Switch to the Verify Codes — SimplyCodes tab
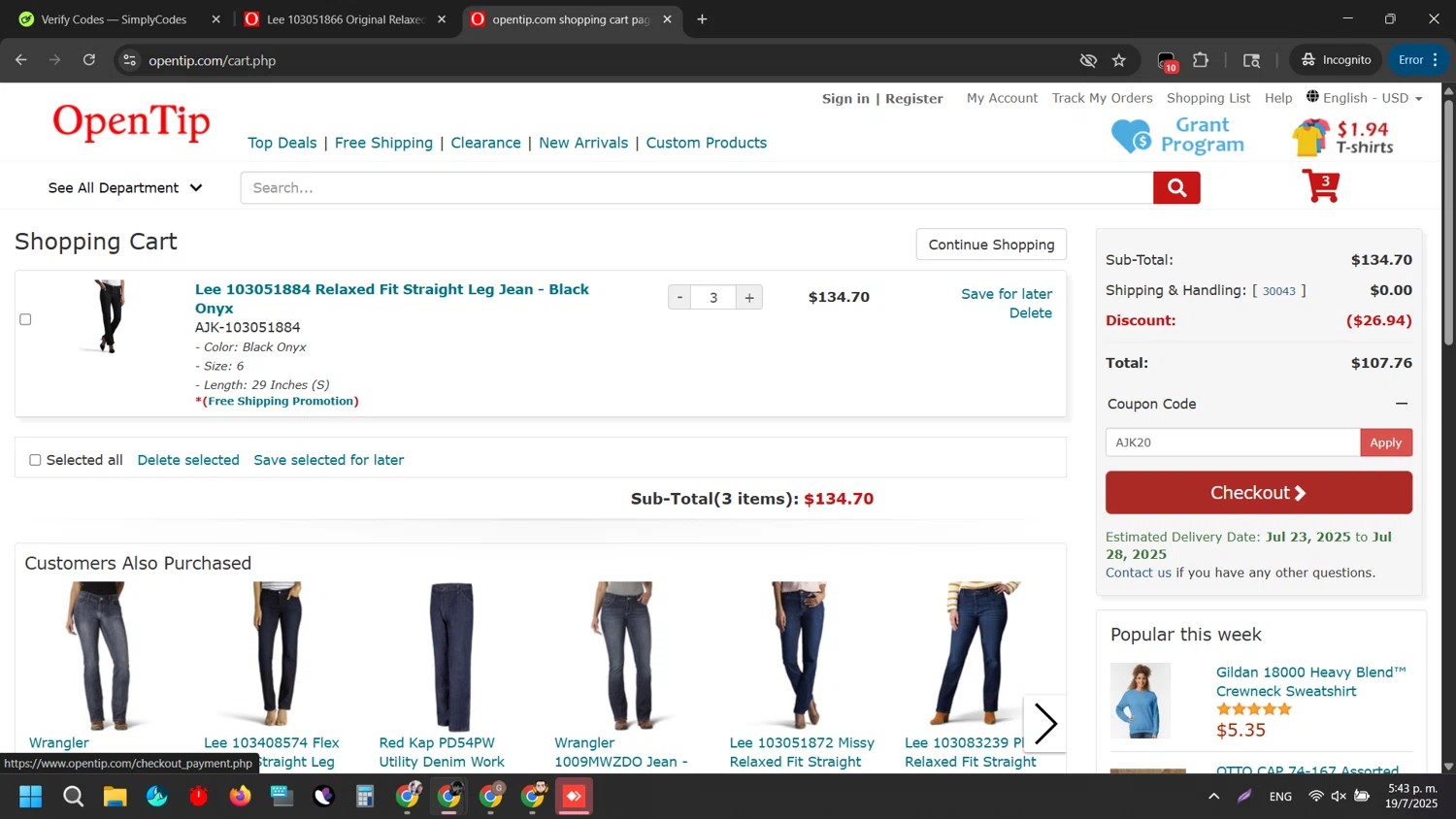The image size is (1456, 819). click(x=114, y=19)
